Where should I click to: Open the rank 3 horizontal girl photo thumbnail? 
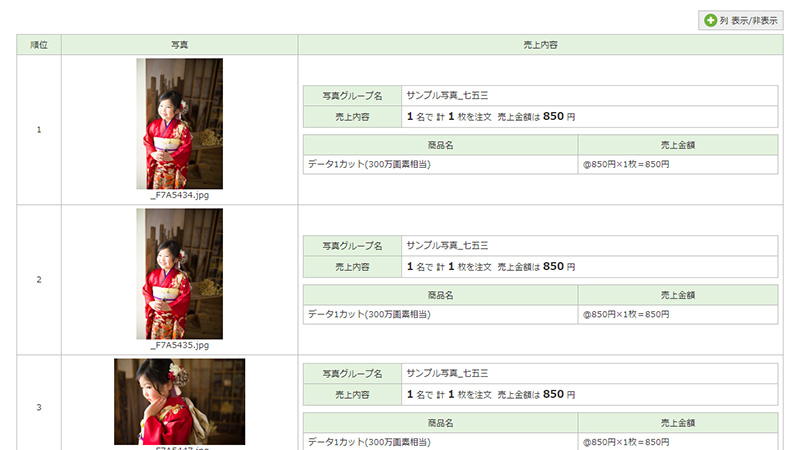click(x=180, y=402)
